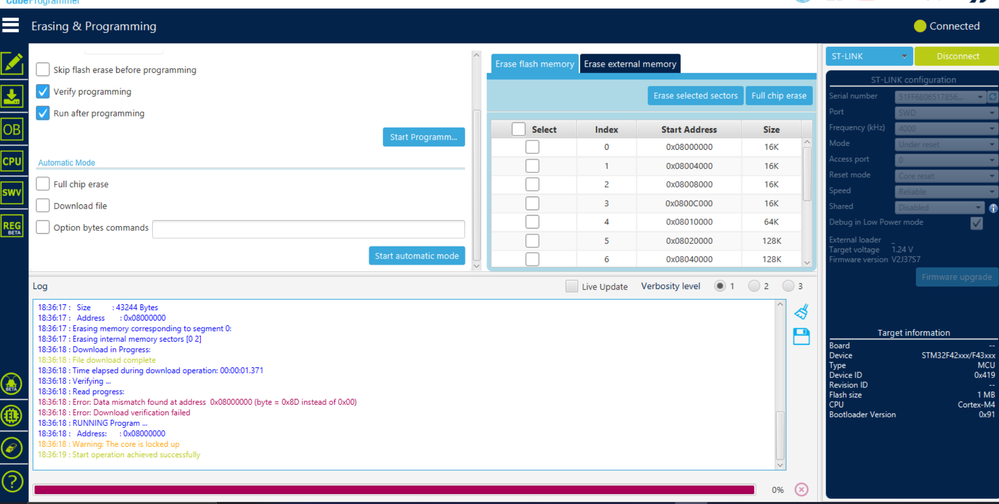This screenshot has height=504, width=999.
Task: Open the ST-LINK interface dropdown
Action: [869, 56]
